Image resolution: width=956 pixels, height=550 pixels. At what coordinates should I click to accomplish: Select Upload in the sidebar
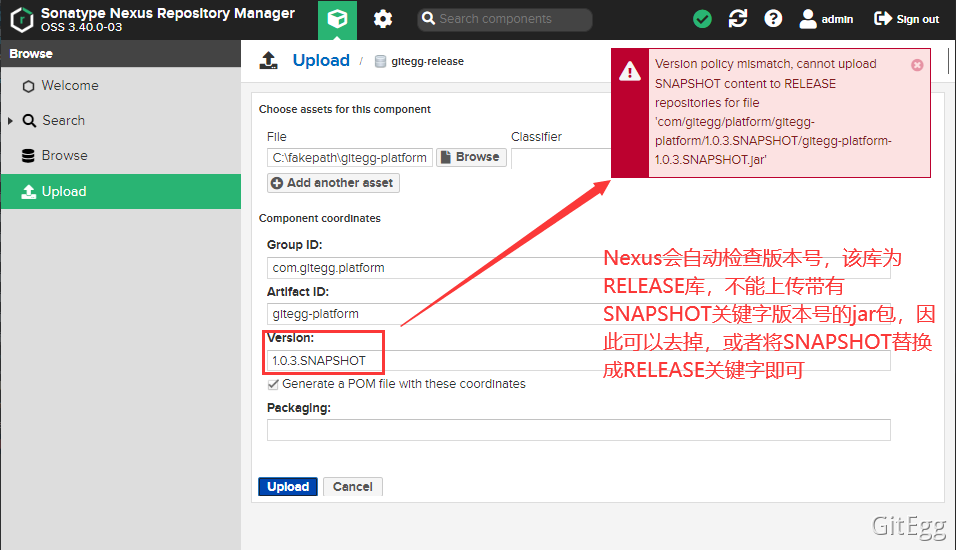pos(121,191)
